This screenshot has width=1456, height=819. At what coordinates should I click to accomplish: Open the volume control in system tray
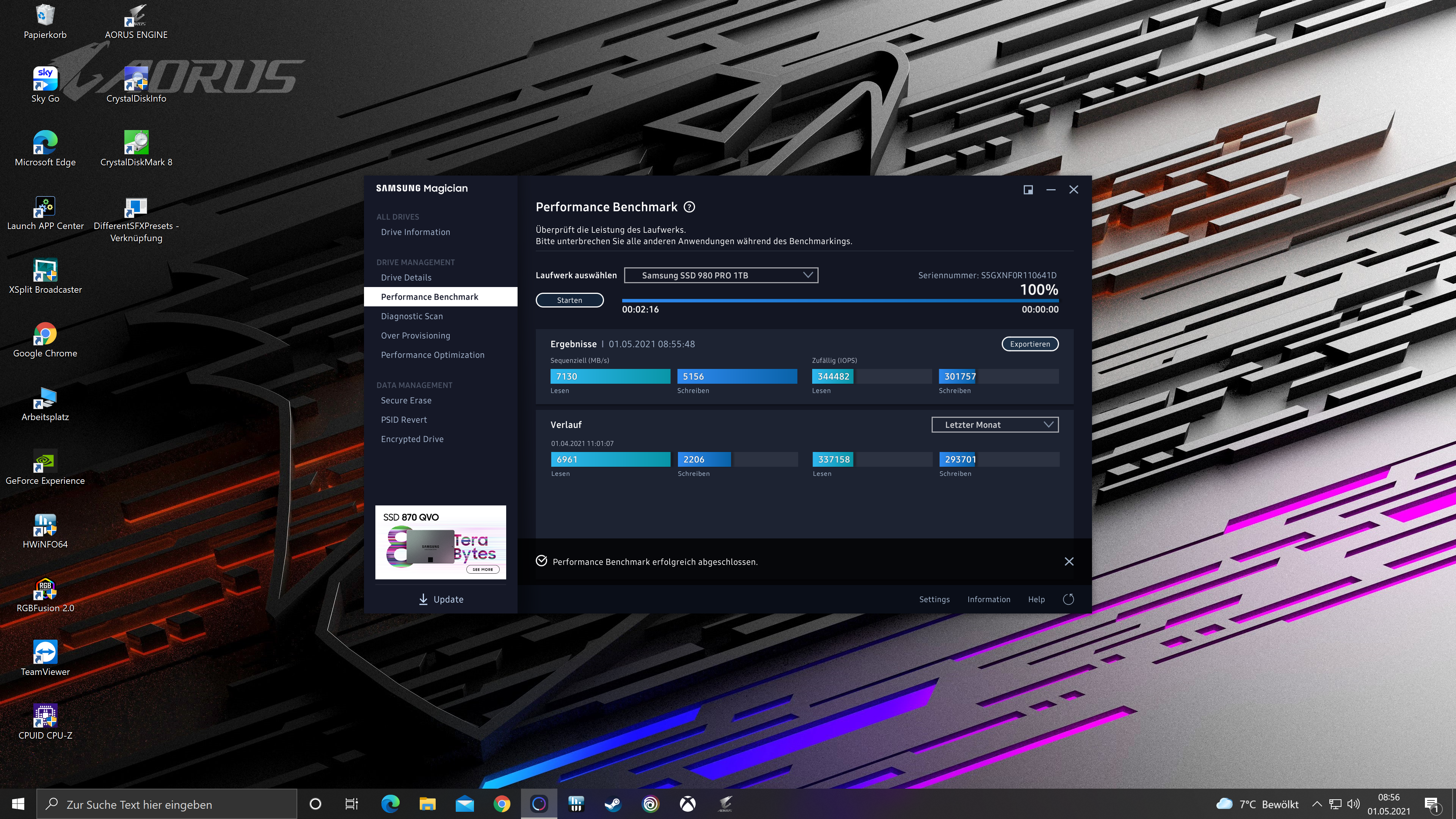pyautogui.click(x=1353, y=804)
